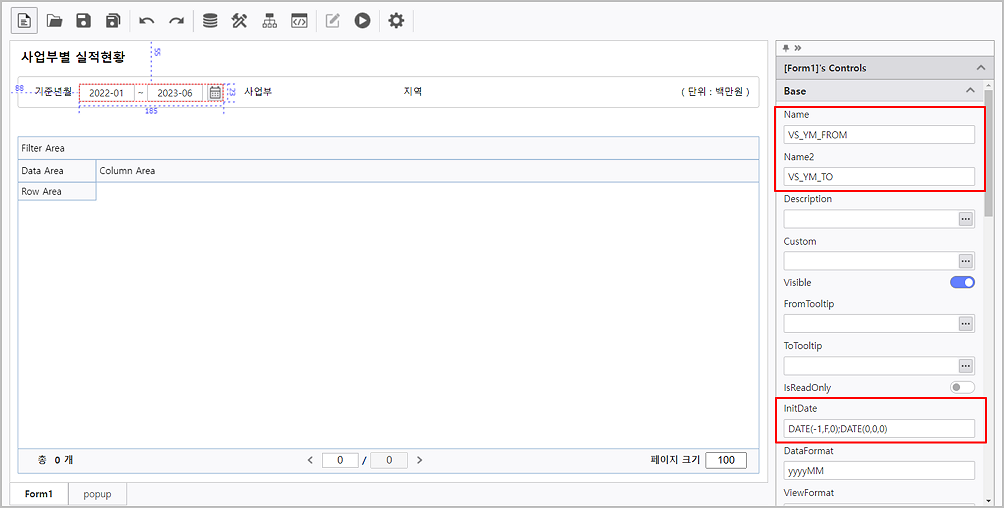Click the new document toolbar icon
This screenshot has width=1004, height=508.
point(24,20)
